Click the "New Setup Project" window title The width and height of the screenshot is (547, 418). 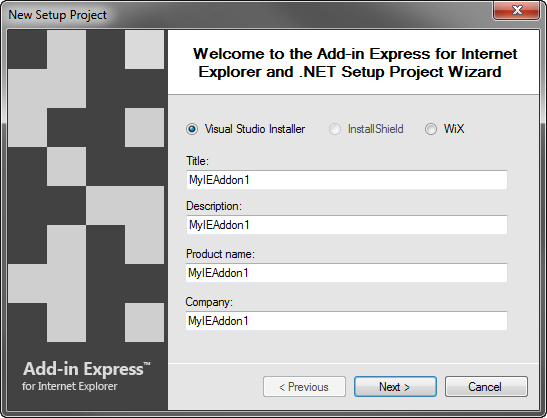click(x=58, y=15)
